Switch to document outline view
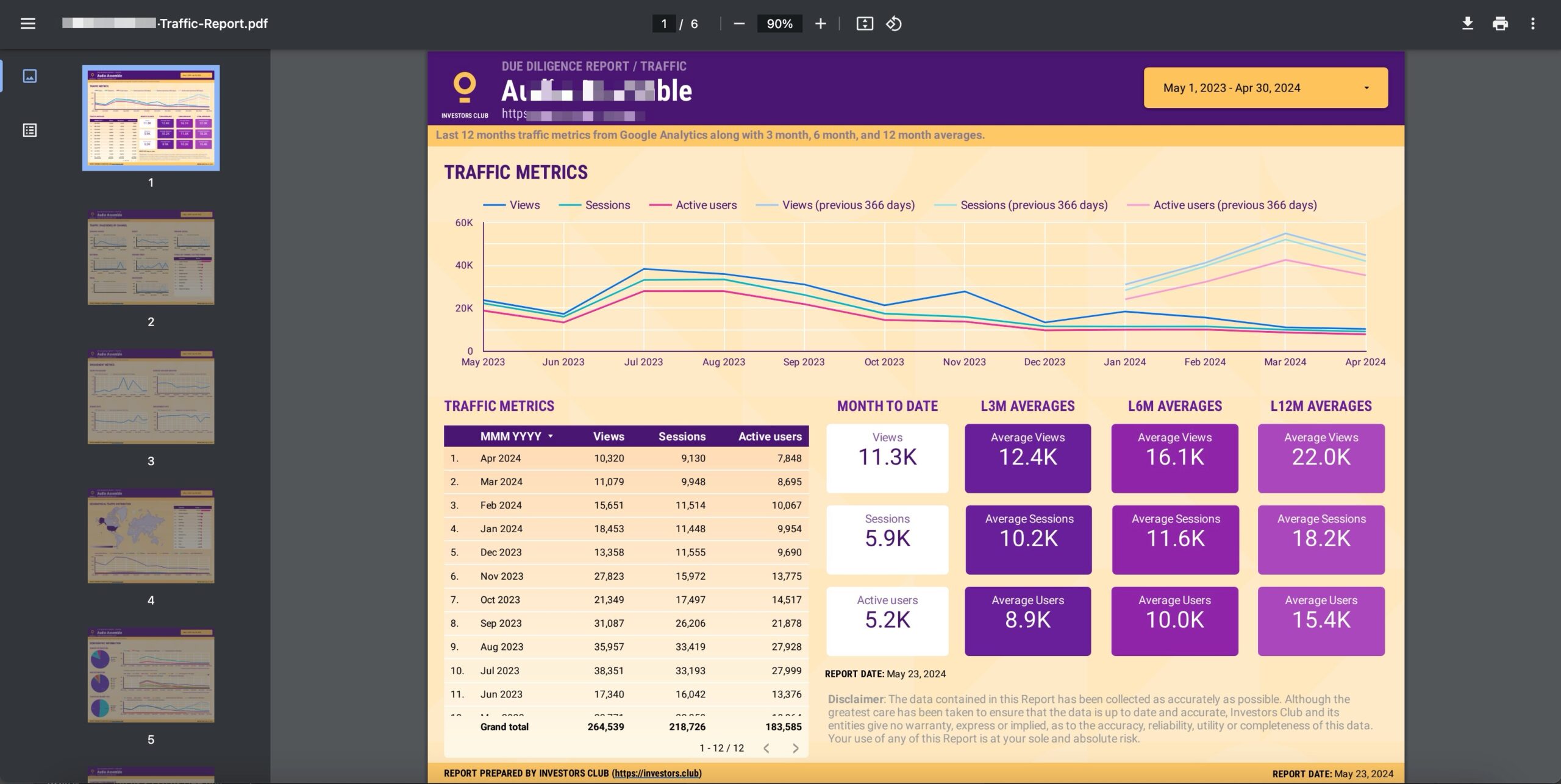 point(29,130)
